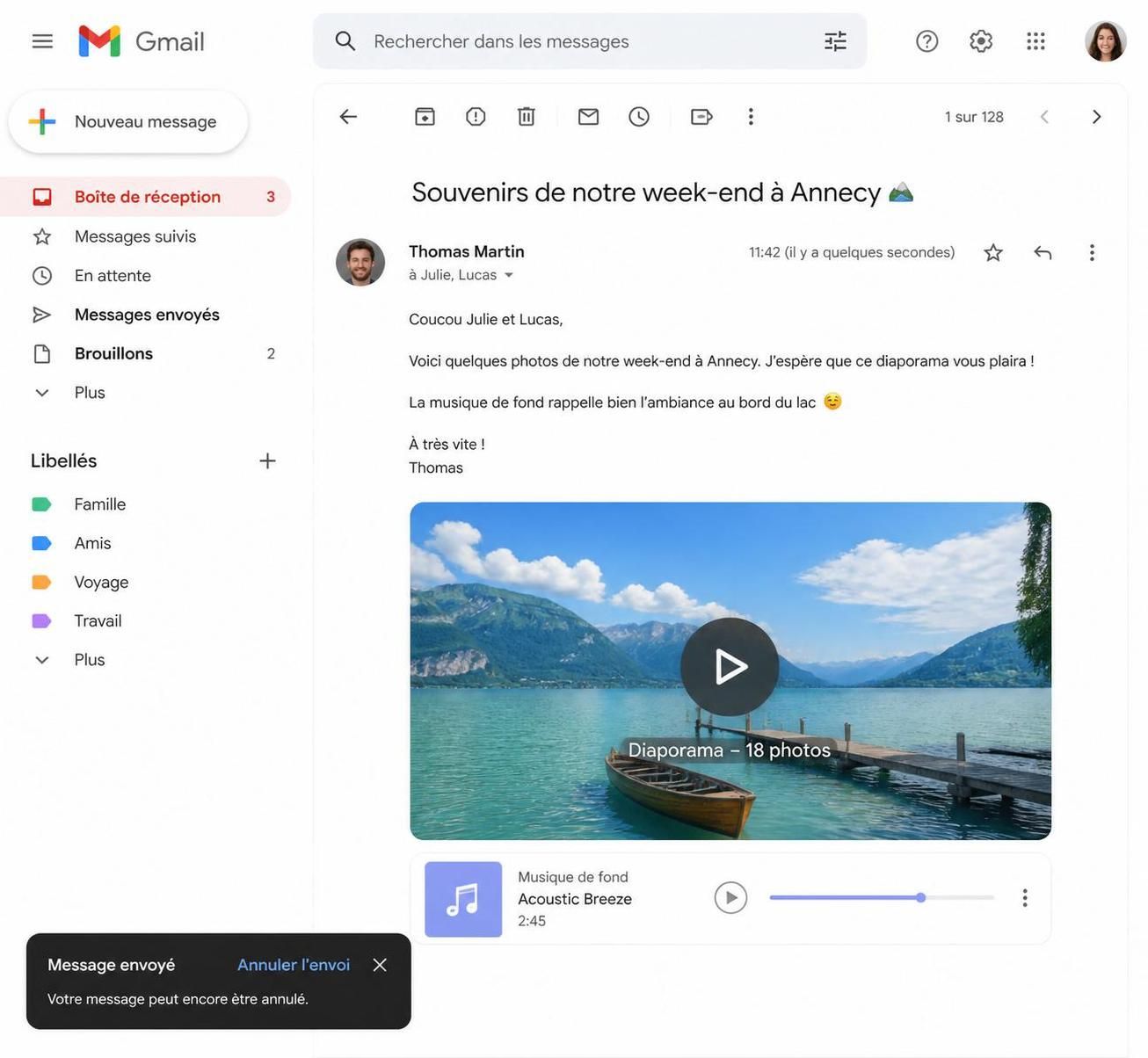
Task: Open Google apps grid
Action: coord(1035,41)
